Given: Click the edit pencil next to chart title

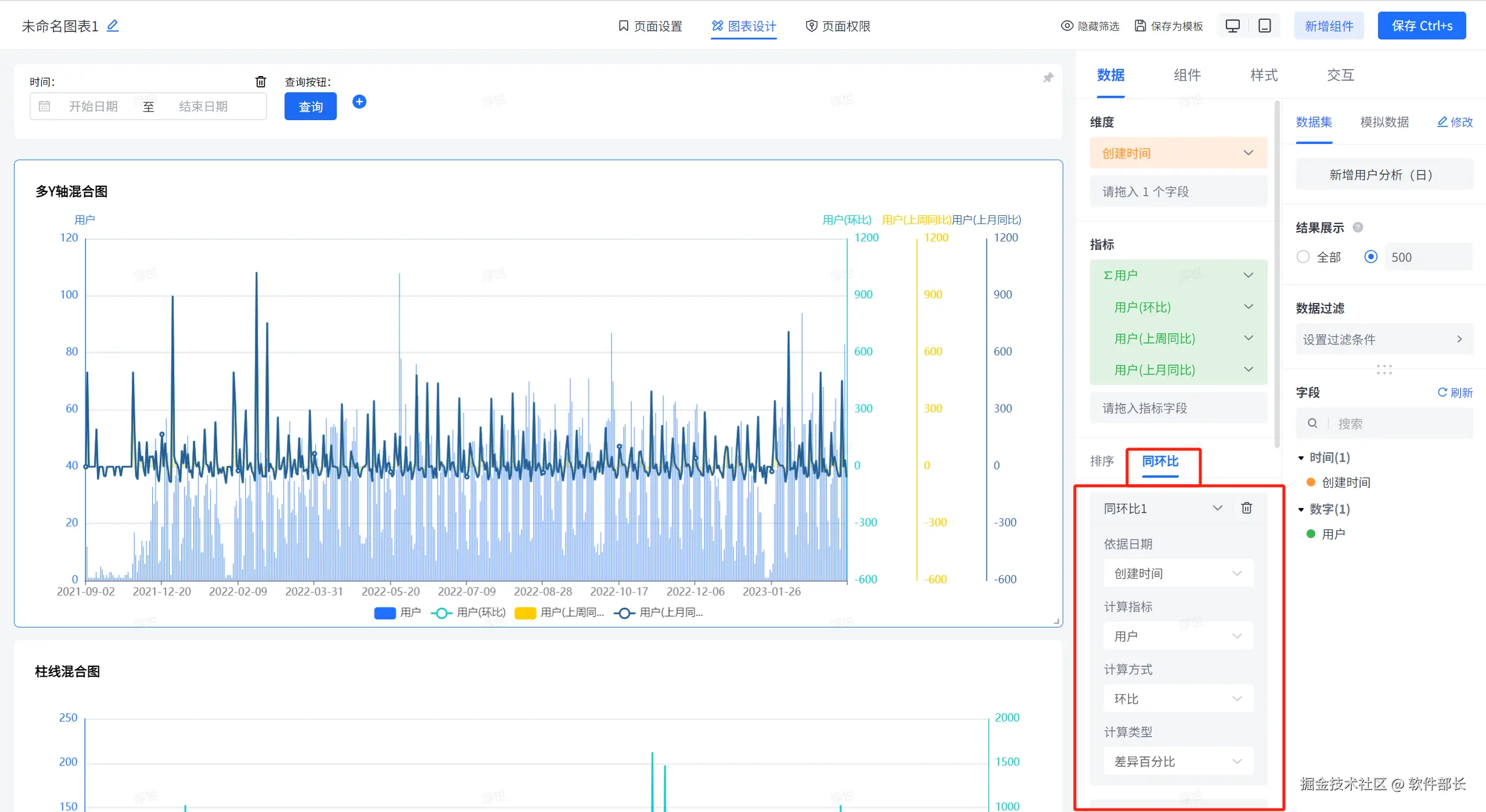Looking at the screenshot, I should coord(113,26).
